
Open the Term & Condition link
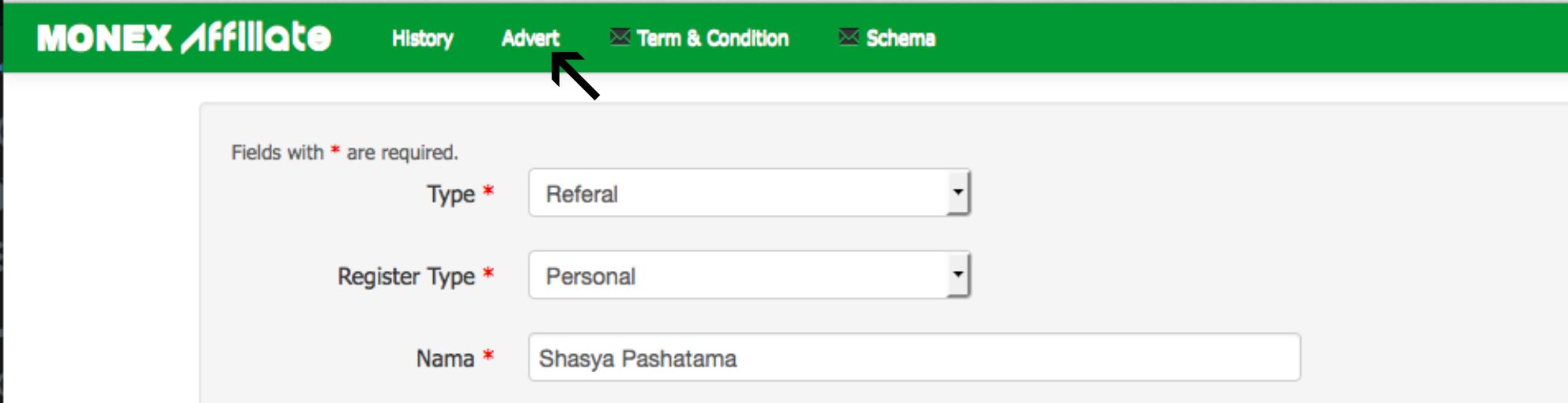click(712, 38)
